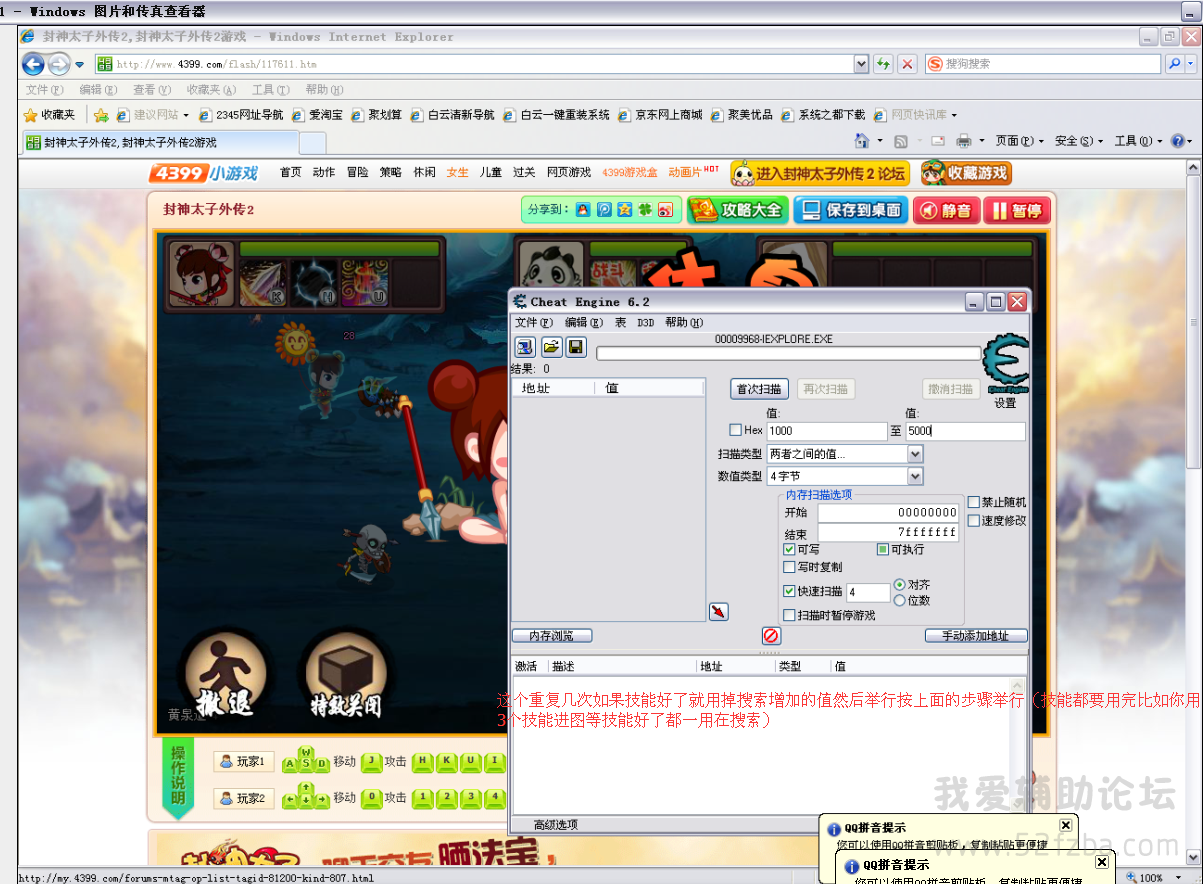Open the D3D menu in Cheat Engine
Screen dimensions: 1203x884
(645, 322)
